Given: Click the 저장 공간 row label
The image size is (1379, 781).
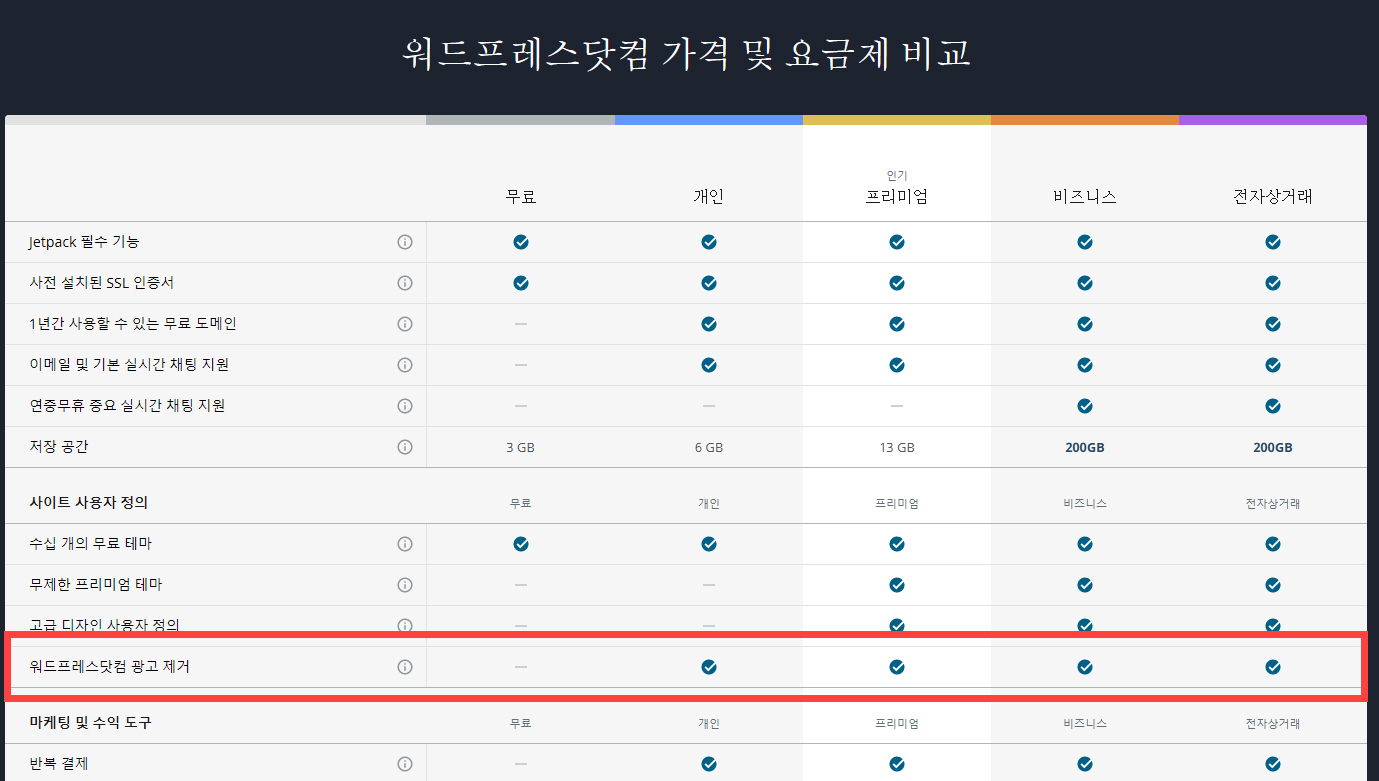Looking at the screenshot, I should click(59, 447).
